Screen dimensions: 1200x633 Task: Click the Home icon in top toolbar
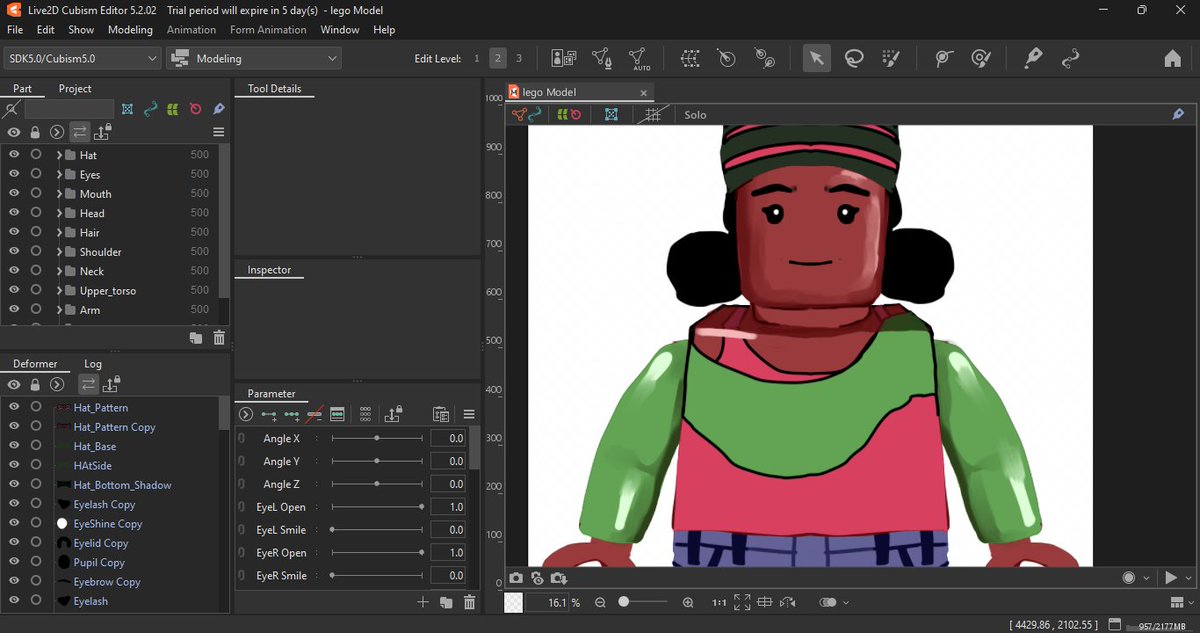pyautogui.click(x=1172, y=58)
